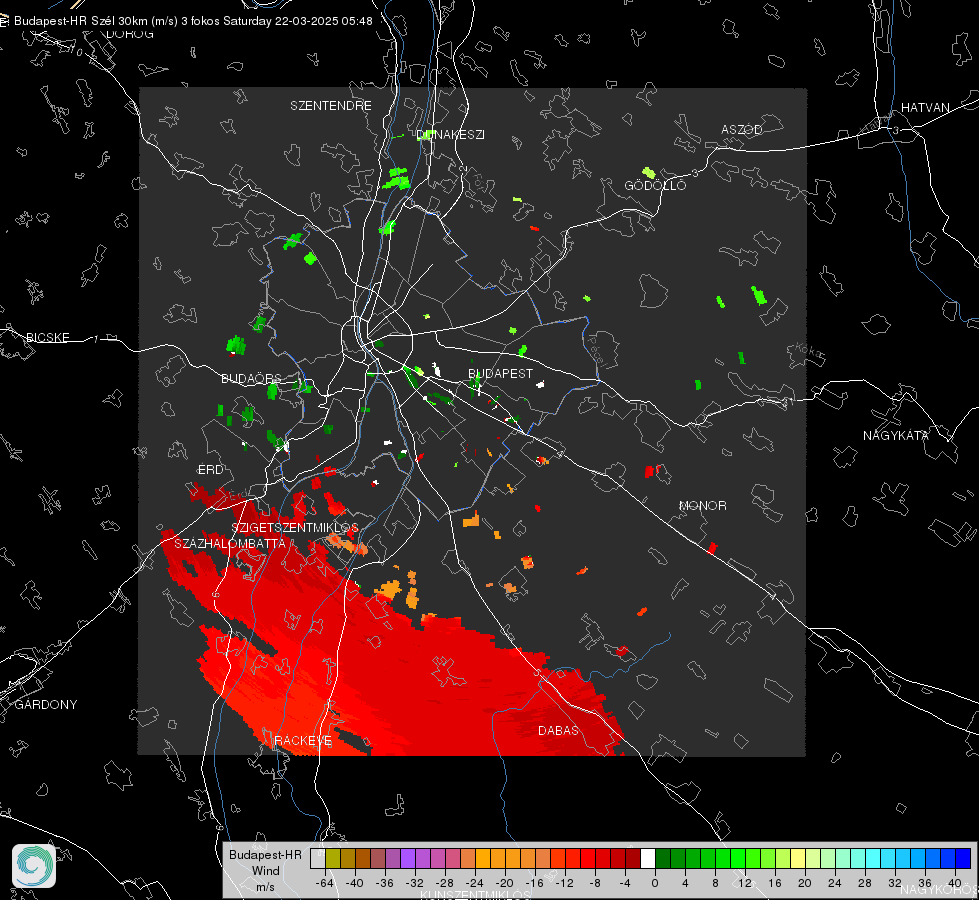Click the -20 legend value
Viewport: 979px width, 900px height.
504,883
